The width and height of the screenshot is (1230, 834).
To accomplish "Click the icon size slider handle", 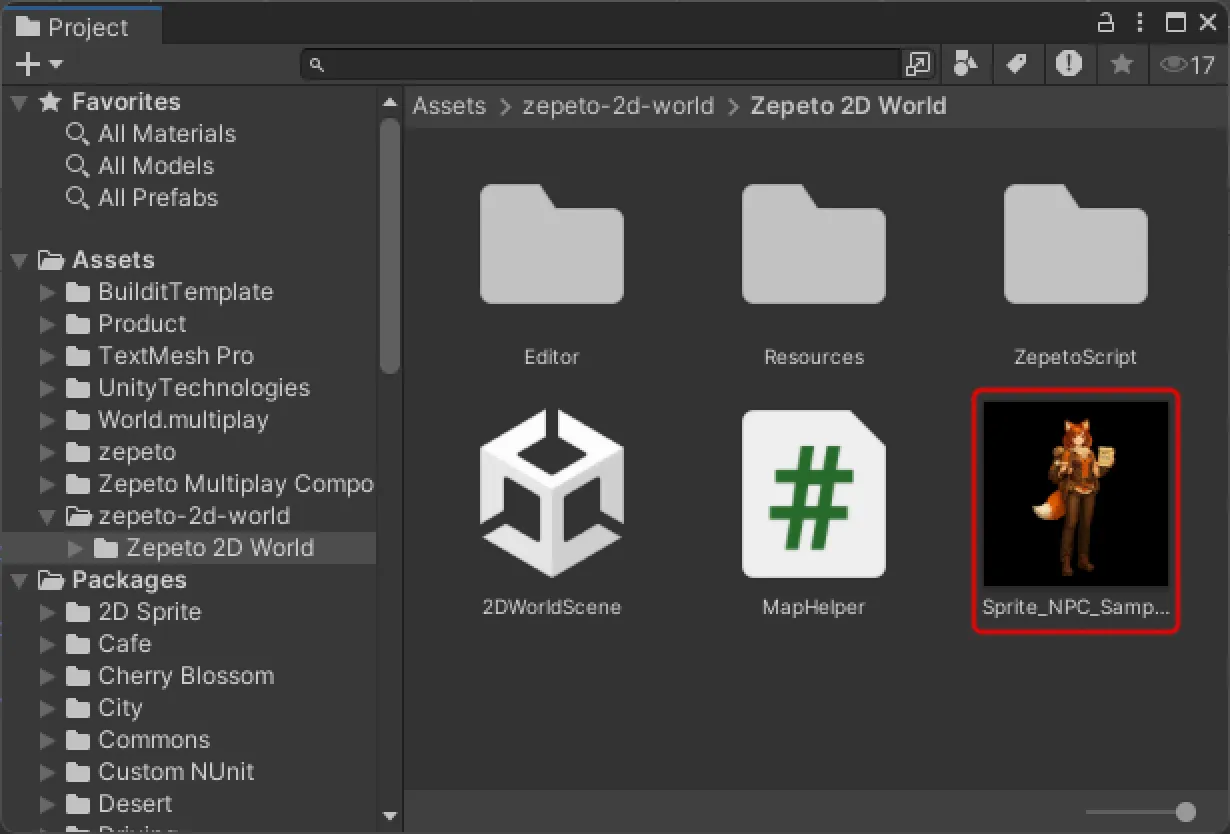I will tap(1186, 812).
